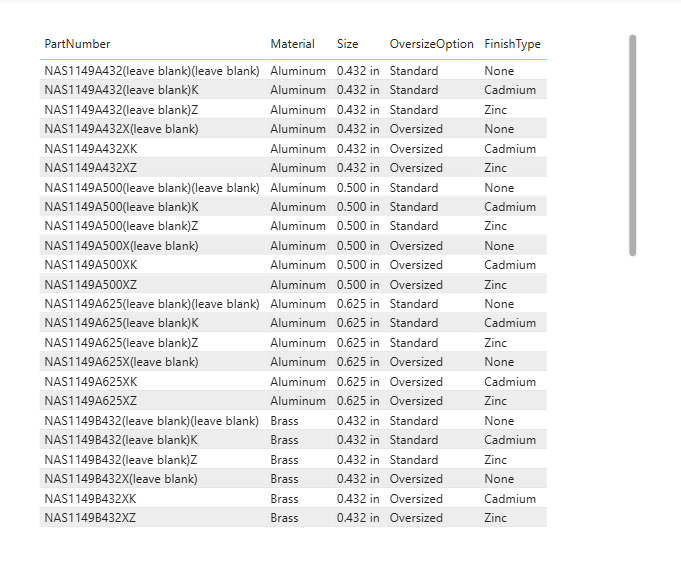This screenshot has height=582, width=681.
Task: Select part number NAS1149A432X(leave blank)
Action: tap(121, 129)
